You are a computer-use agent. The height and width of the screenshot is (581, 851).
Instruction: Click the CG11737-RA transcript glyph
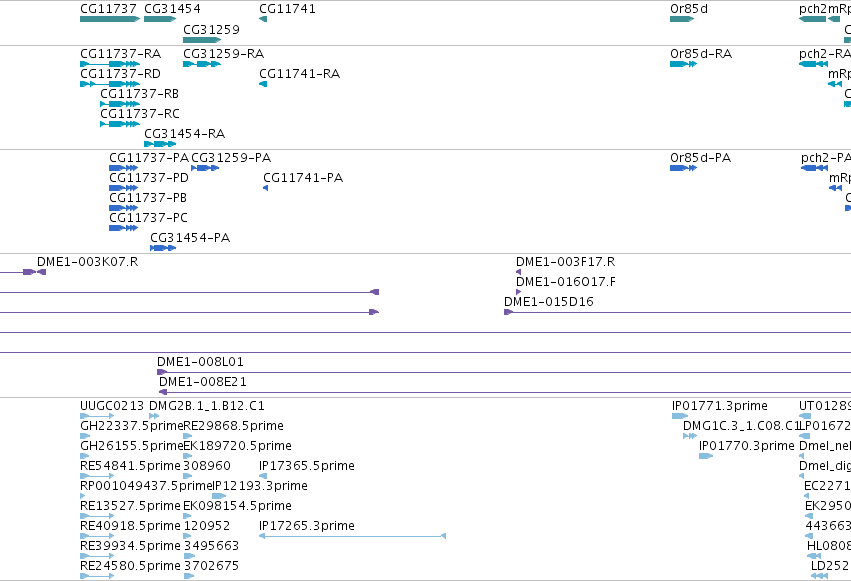(110, 64)
